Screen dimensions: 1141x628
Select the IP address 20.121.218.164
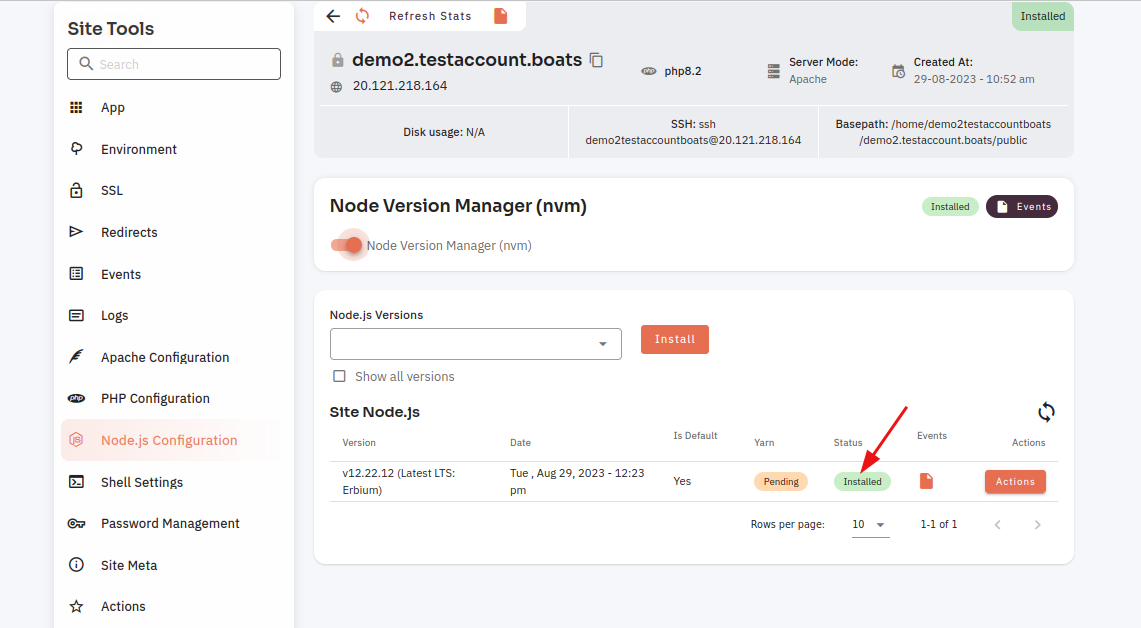(x=400, y=86)
